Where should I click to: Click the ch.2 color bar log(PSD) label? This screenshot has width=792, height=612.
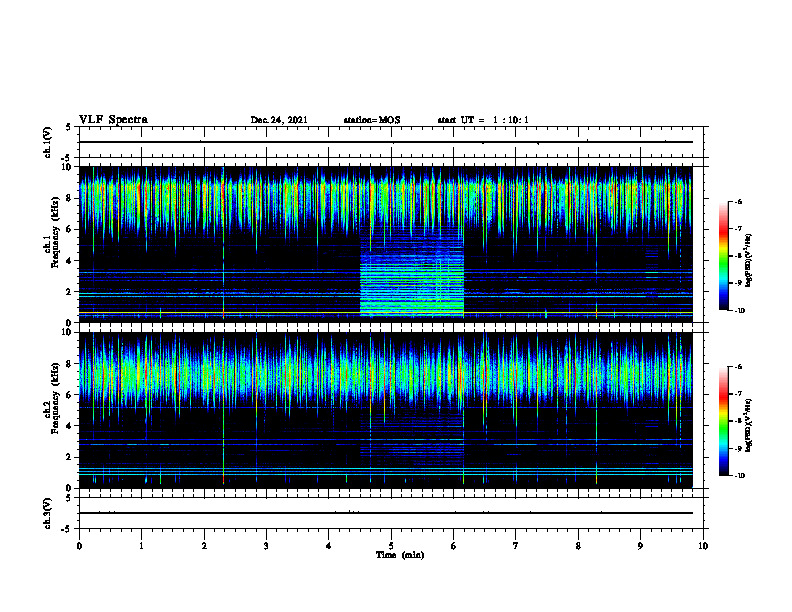click(x=749, y=424)
